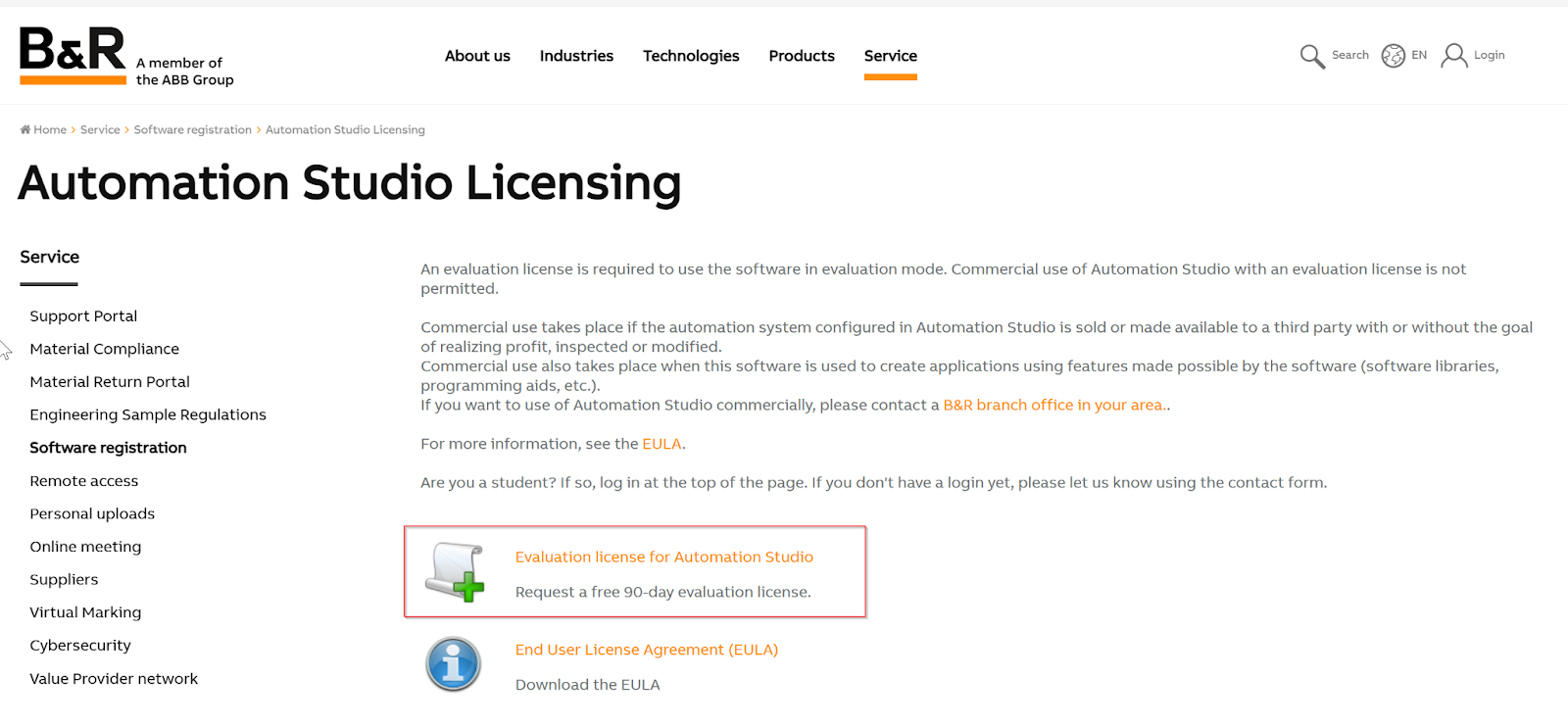Click the B&R logo
This screenshot has height=727, width=1568.
(x=73, y=56)
